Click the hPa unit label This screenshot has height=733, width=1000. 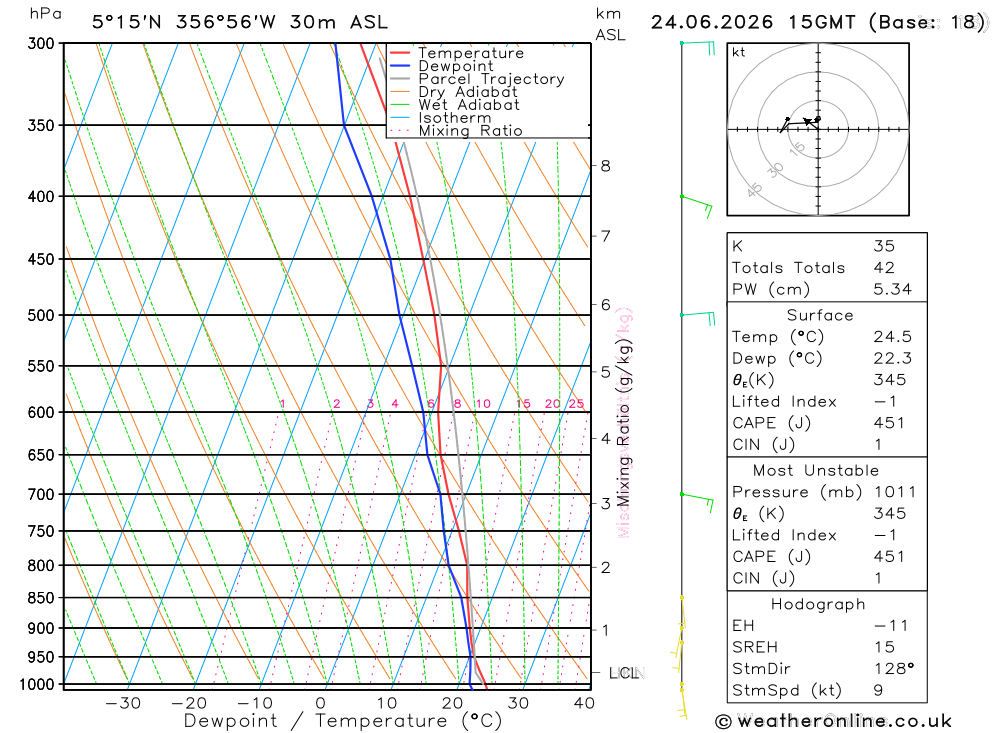coord(45,14)
